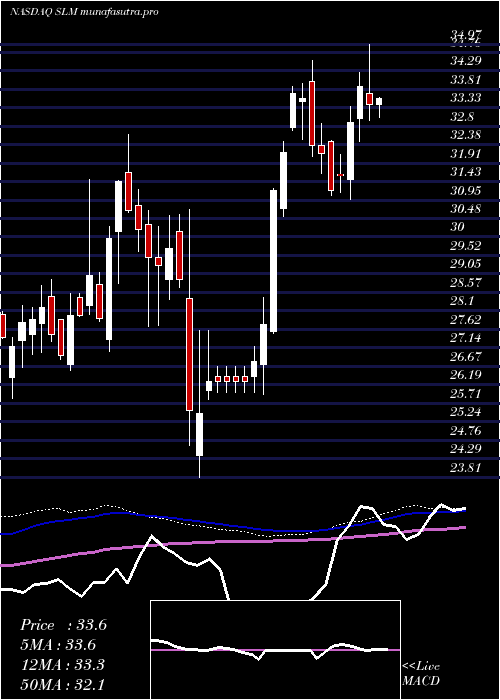Click the 50MA : 32.1 readout

(63, 684)
